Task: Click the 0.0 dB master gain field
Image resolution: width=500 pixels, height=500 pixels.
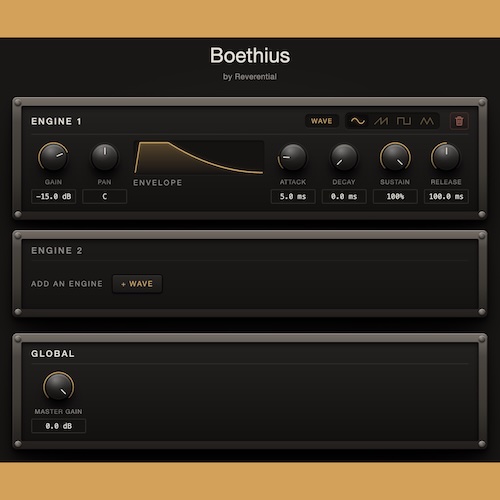Action: pyautogui.click(x=59, y=426)
